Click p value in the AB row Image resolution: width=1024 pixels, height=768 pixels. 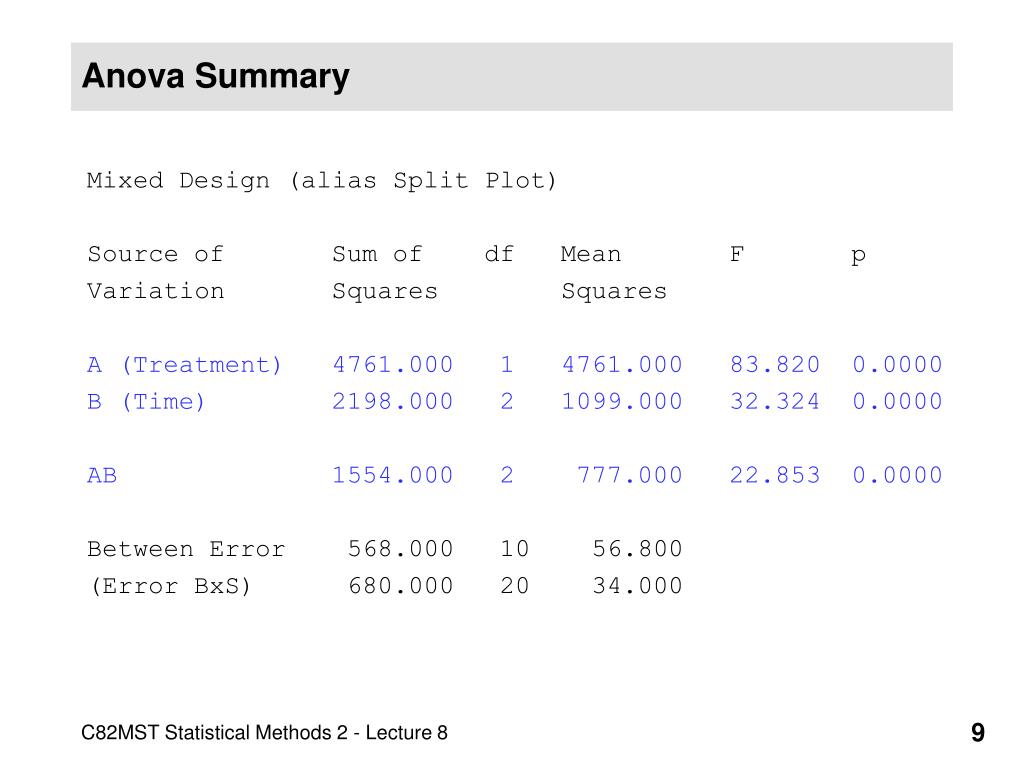click(897, 475)
